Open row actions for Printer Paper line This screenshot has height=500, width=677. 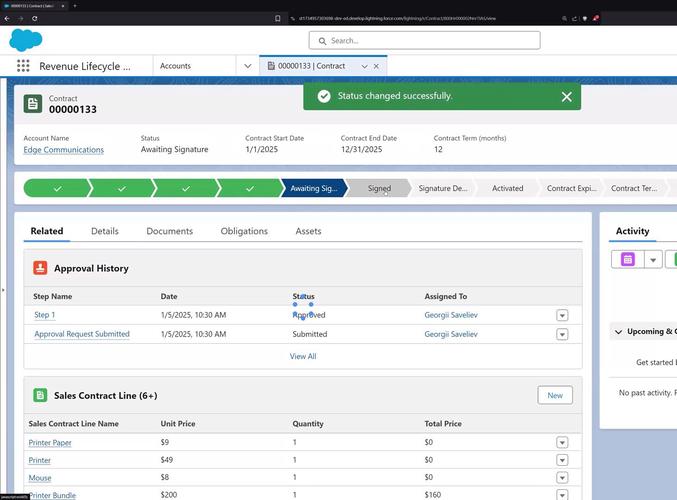(562, 443)
